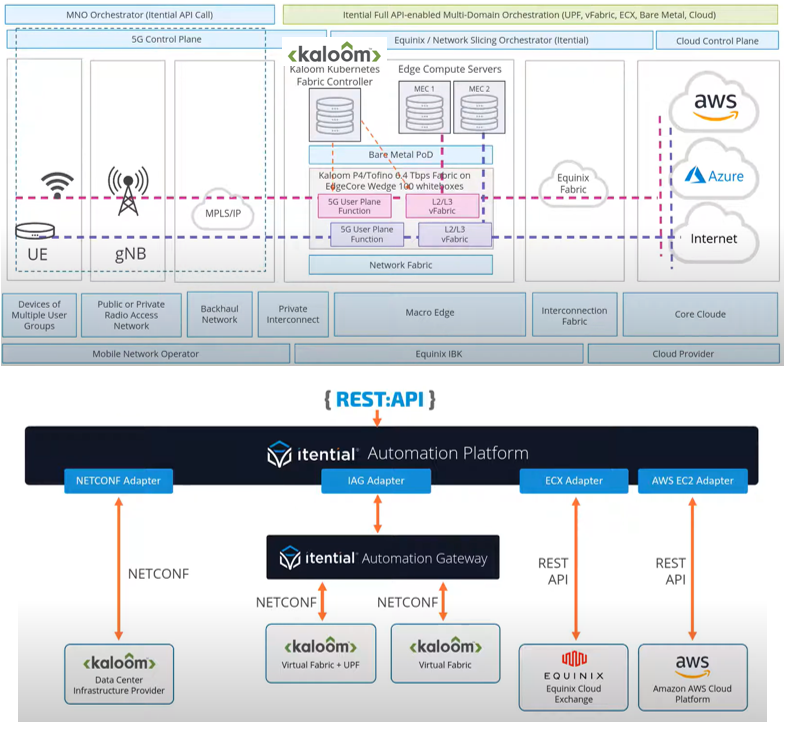Click the gNB radio tower icon
789x729 pixels.
click(x=128, y=191)
